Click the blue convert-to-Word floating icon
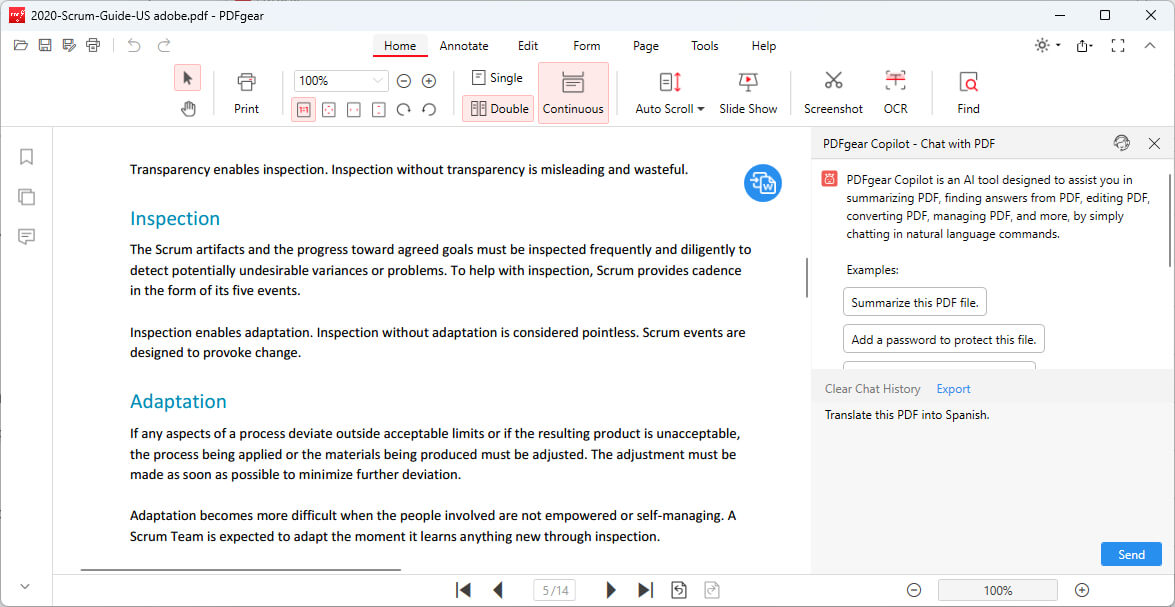This screenshot has height=607, width=1175. coord(763,182)
